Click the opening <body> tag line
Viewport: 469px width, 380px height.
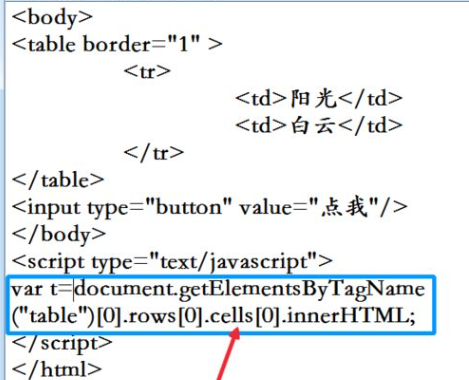(x=52, y=17)
